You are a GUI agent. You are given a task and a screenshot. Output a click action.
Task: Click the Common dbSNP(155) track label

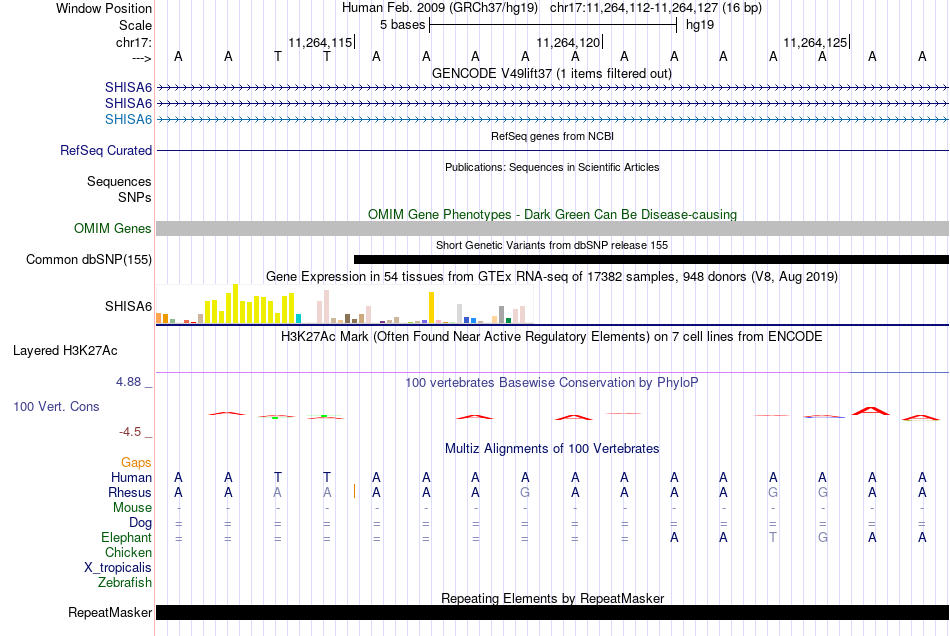pos(88,259)
